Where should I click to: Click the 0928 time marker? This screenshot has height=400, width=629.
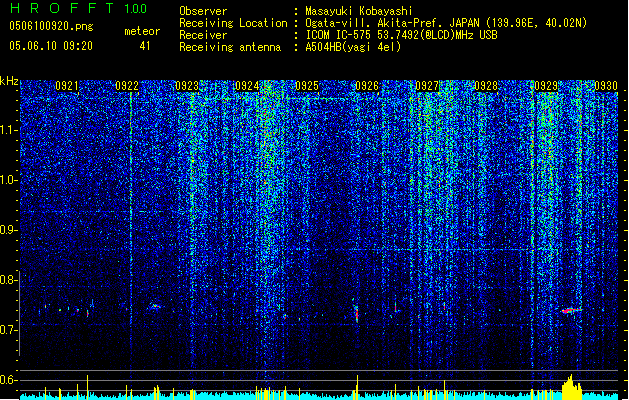486,86
